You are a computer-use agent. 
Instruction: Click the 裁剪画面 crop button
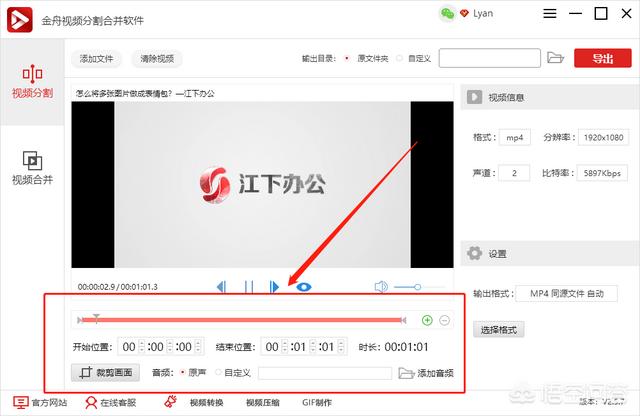point(106,373)
